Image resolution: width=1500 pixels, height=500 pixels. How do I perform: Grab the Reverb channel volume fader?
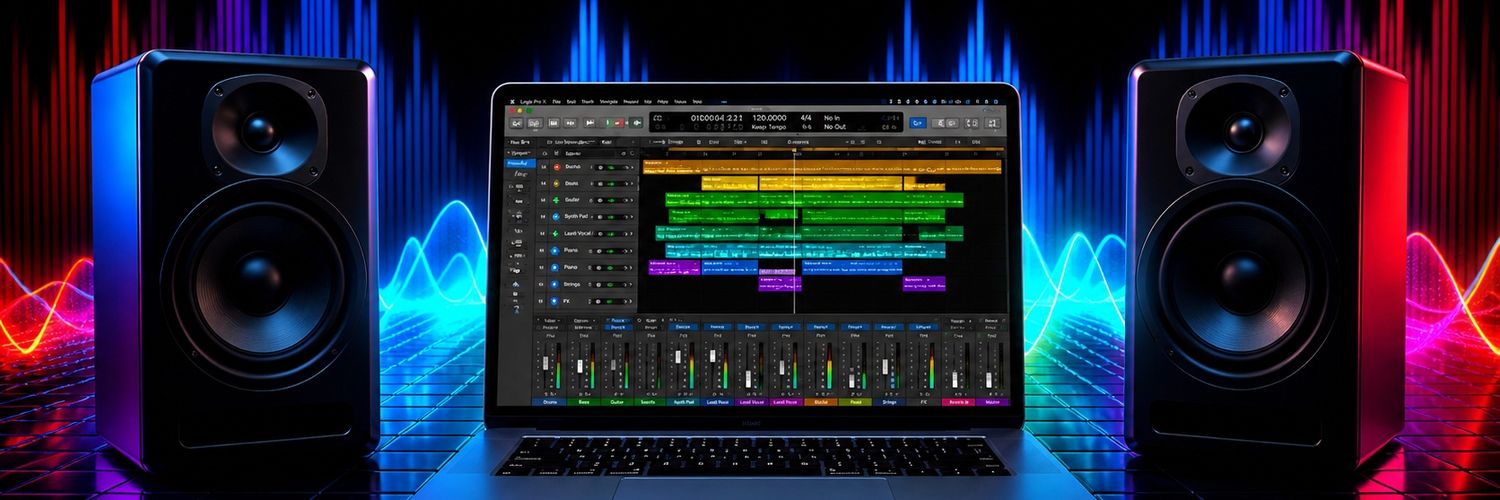(x=955, y=379)
